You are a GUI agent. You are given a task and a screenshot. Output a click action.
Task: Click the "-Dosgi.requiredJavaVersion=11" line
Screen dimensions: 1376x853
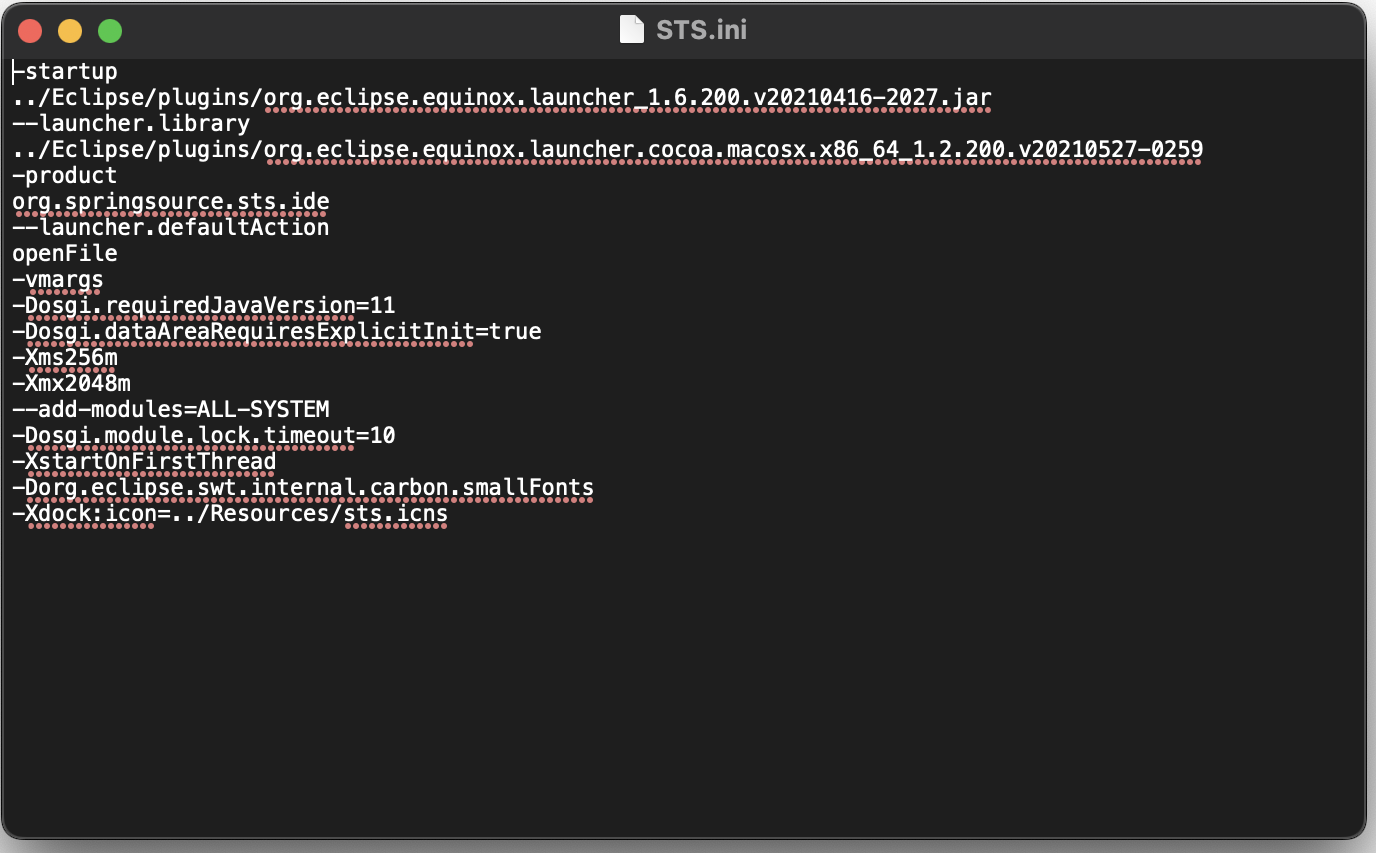[x=204, y=306]
